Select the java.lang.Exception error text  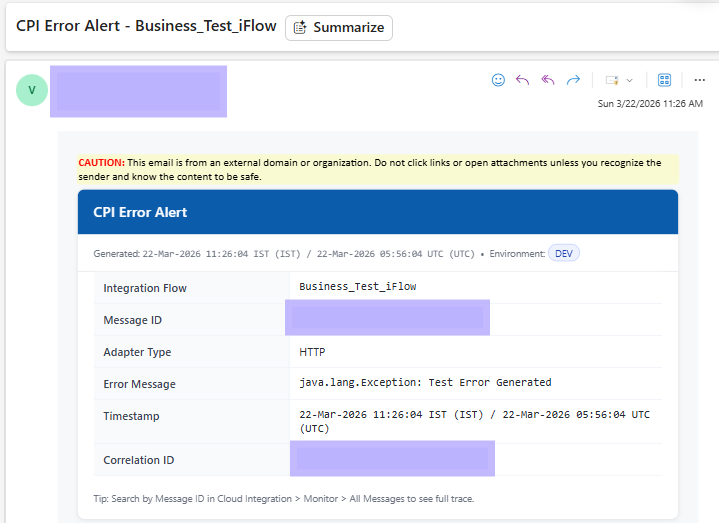(425, 382)
